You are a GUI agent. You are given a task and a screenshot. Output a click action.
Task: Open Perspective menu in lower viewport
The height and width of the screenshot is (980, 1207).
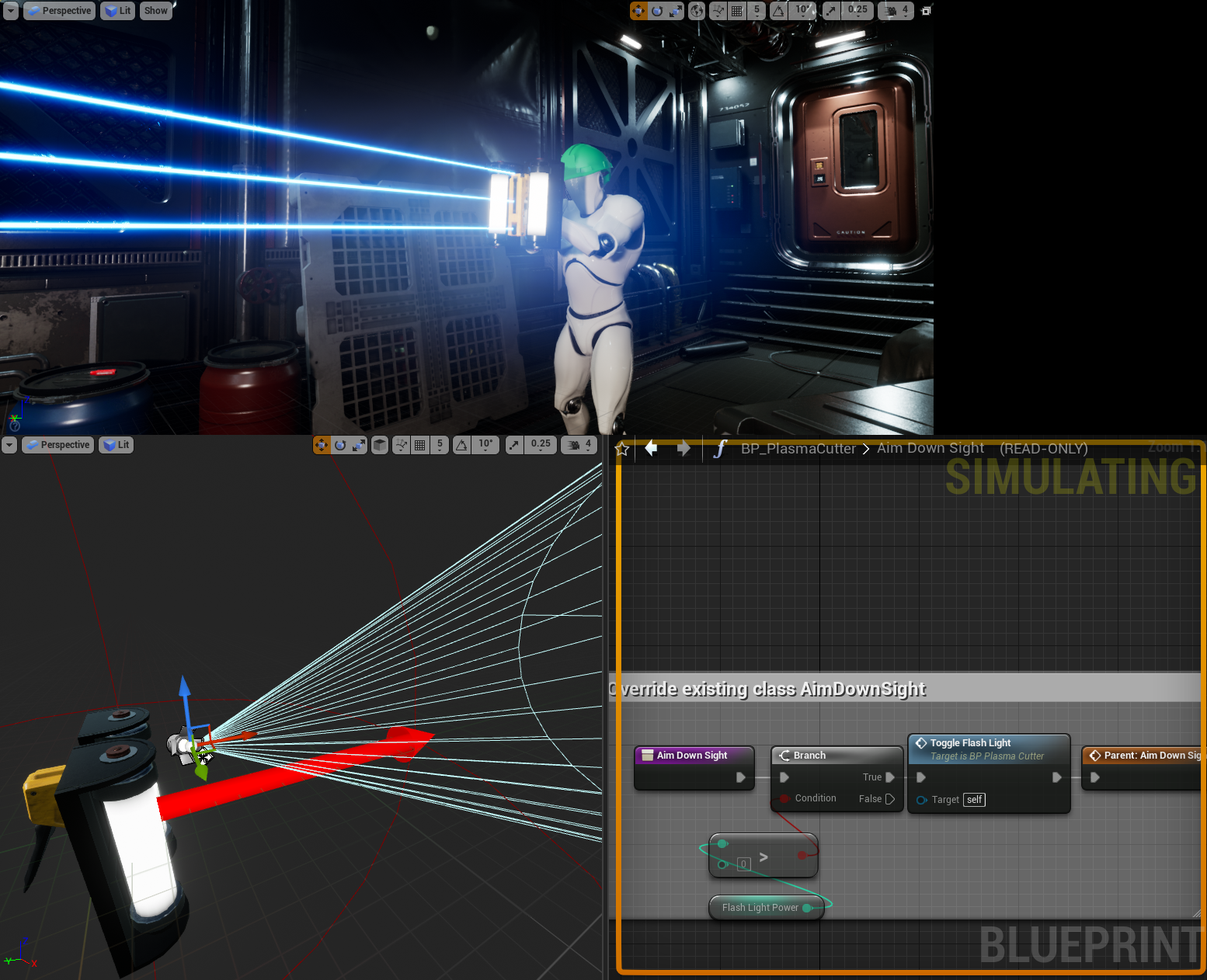tap(57, 445)
